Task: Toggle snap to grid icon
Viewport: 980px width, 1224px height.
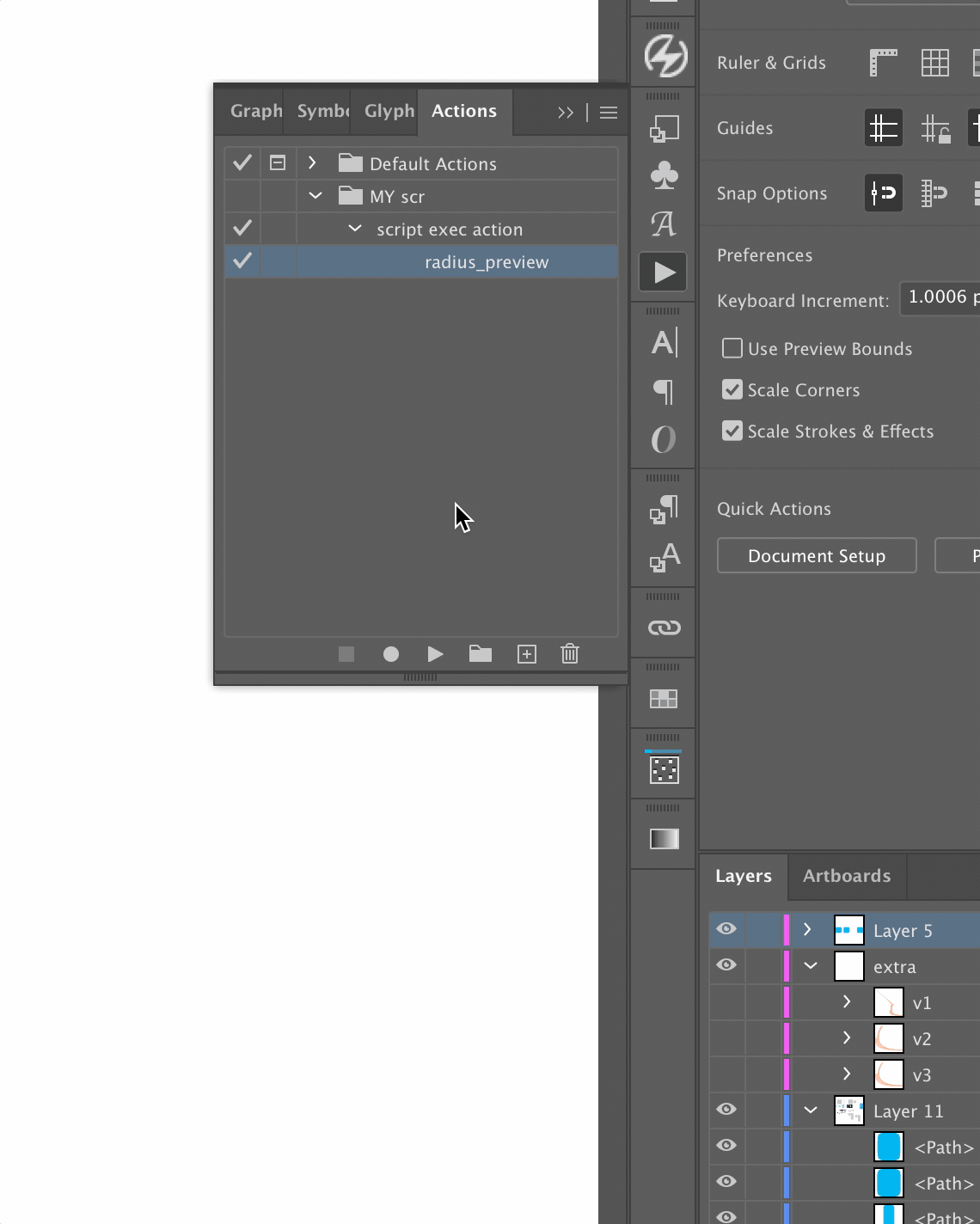Action: click(934, 193)
